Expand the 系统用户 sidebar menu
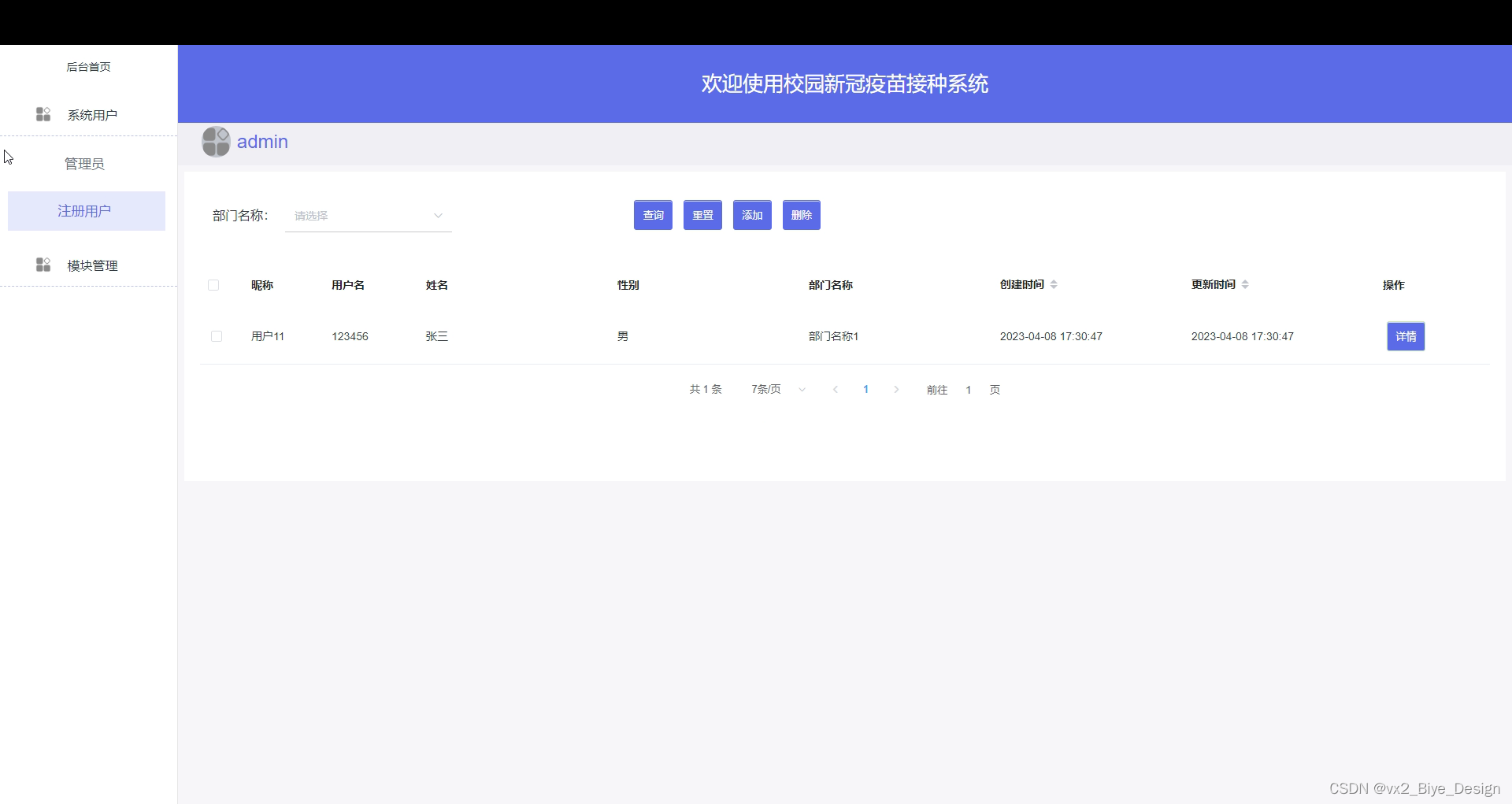 [88, 115]
